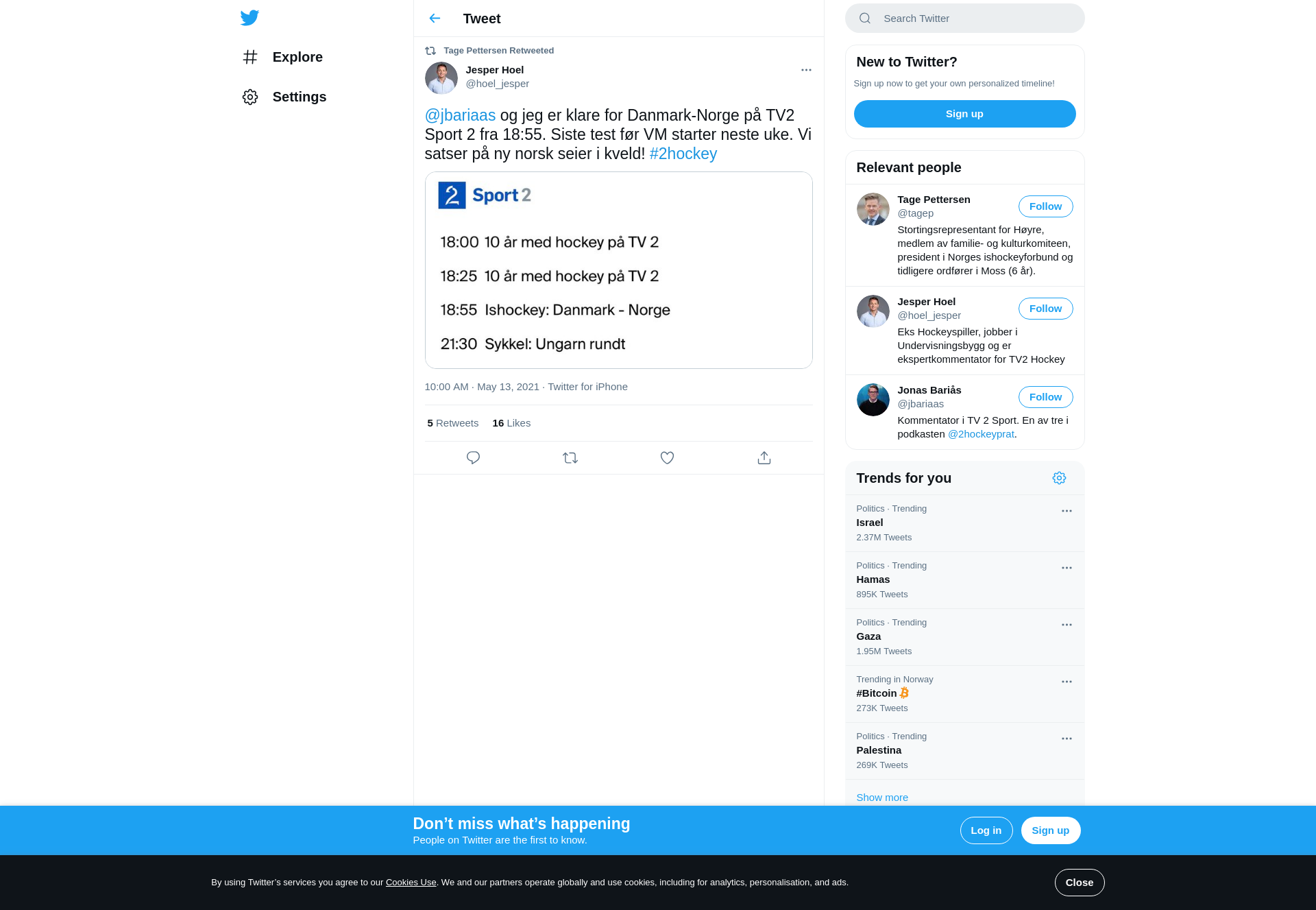The height and width of the screenshot is (910, 1316).
Task: Open the #2hockey hashtag link
Action: 683,154
